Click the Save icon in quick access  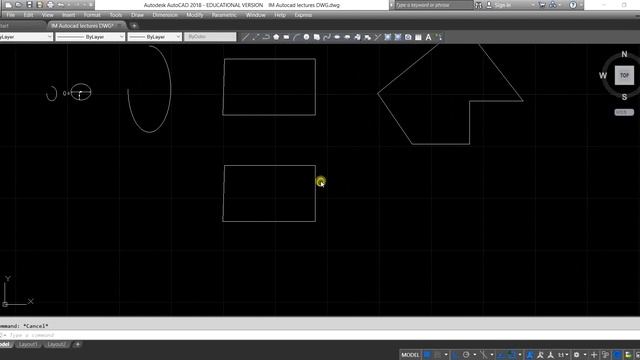click(x=29, y=5)
